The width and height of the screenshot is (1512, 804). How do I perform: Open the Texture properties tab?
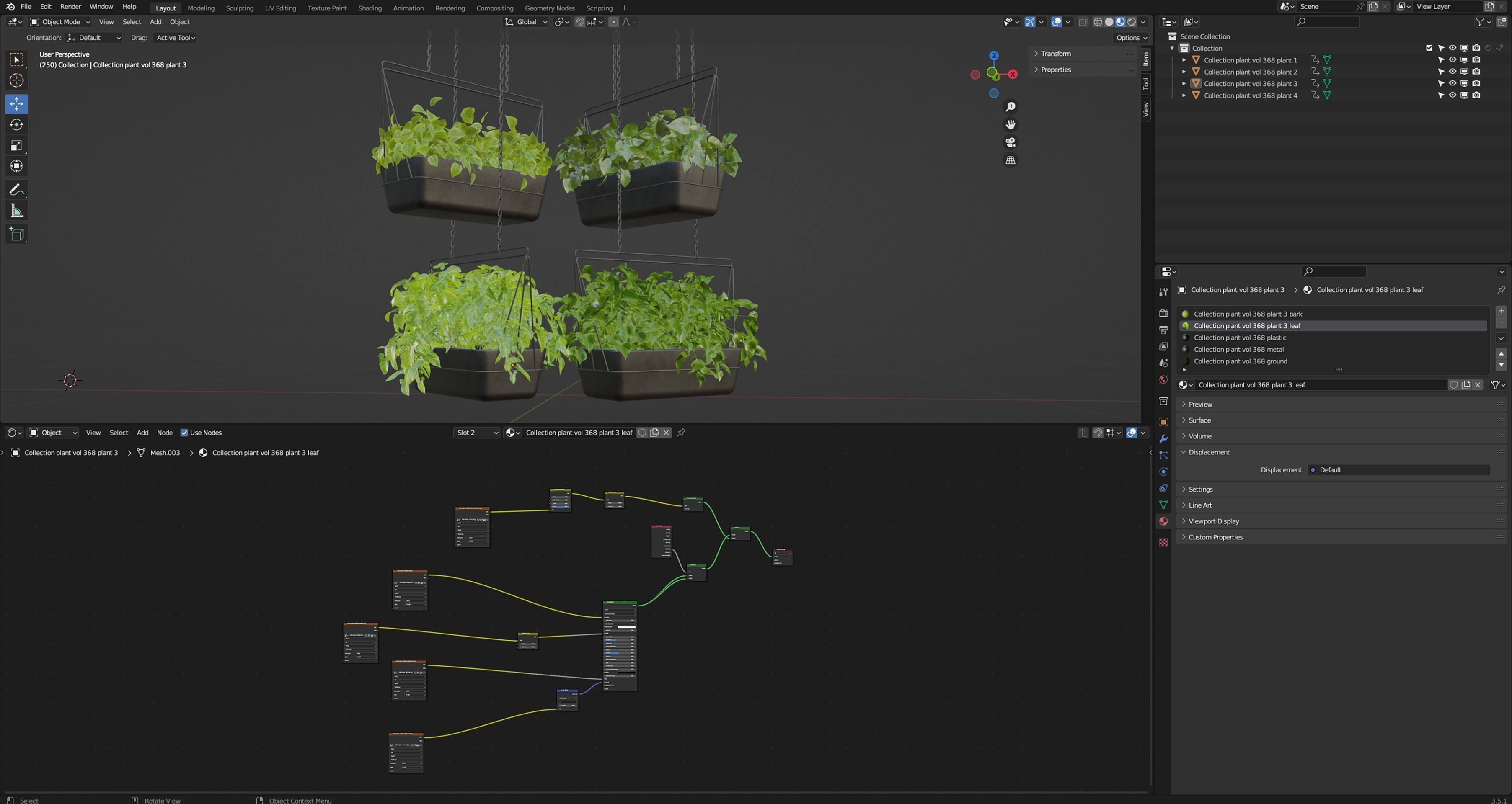(1163, 543)
